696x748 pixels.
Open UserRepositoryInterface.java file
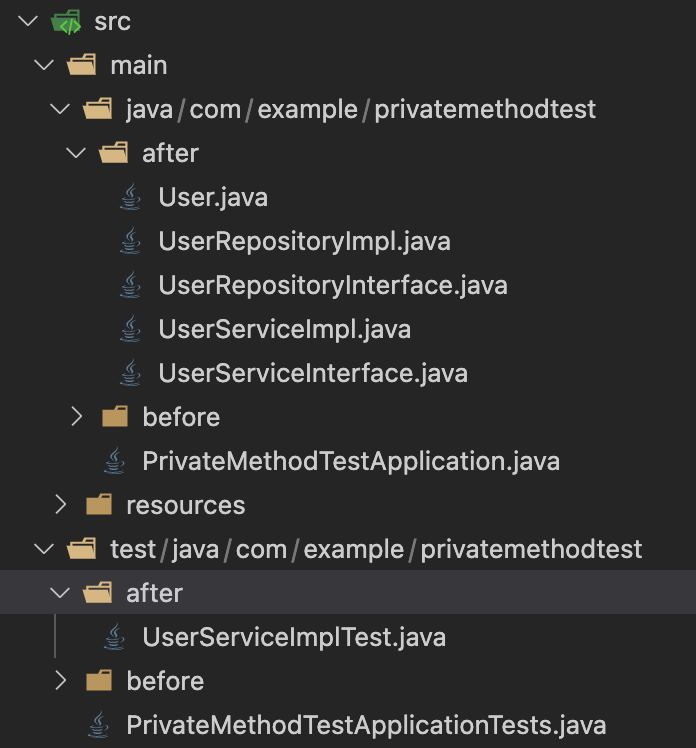click(x=332, y=285)
